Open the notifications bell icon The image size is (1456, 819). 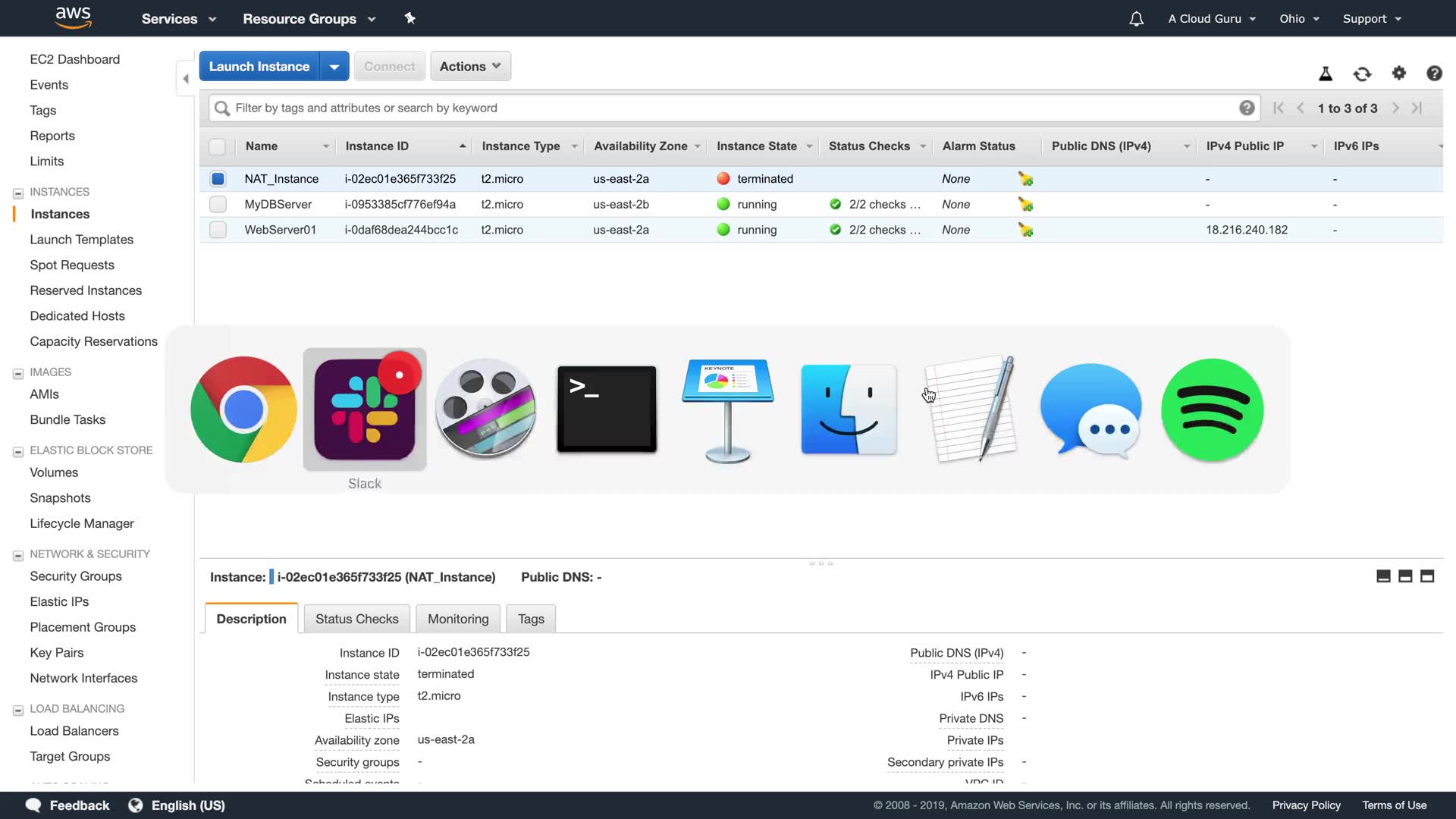click(x=1136, y=19)
